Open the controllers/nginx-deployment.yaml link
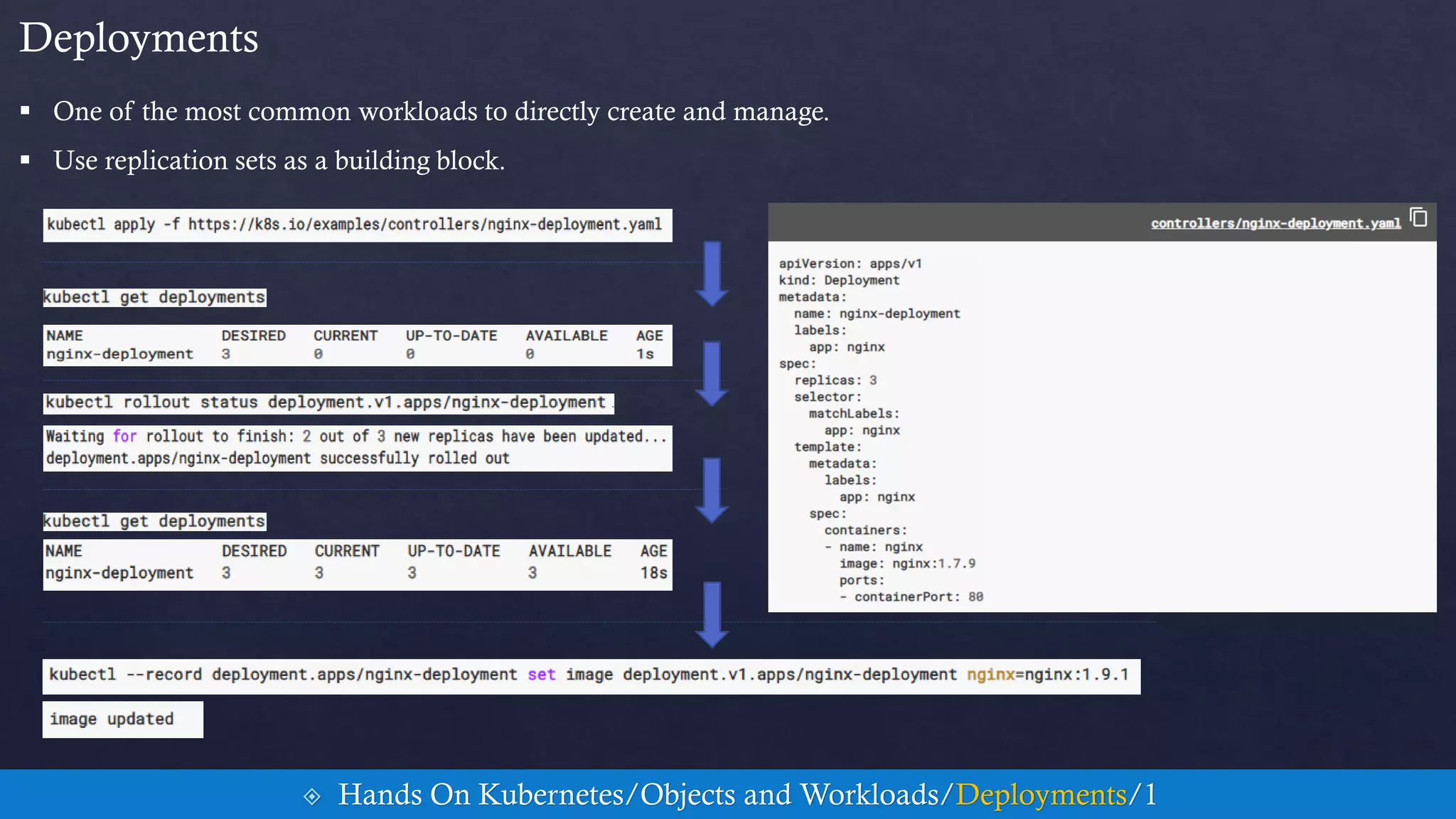This screenshot has height=819, width=1456. pos(1275,223)
